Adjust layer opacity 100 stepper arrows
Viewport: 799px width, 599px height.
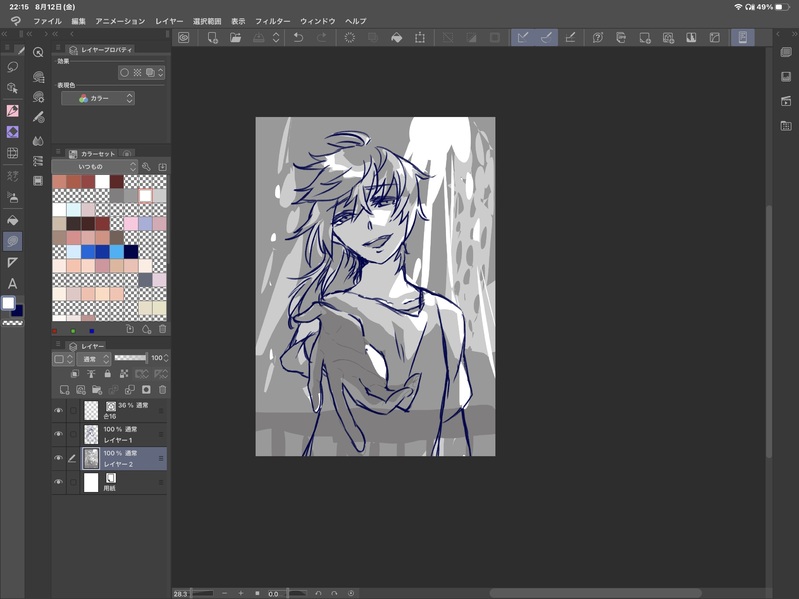point(166,358)
